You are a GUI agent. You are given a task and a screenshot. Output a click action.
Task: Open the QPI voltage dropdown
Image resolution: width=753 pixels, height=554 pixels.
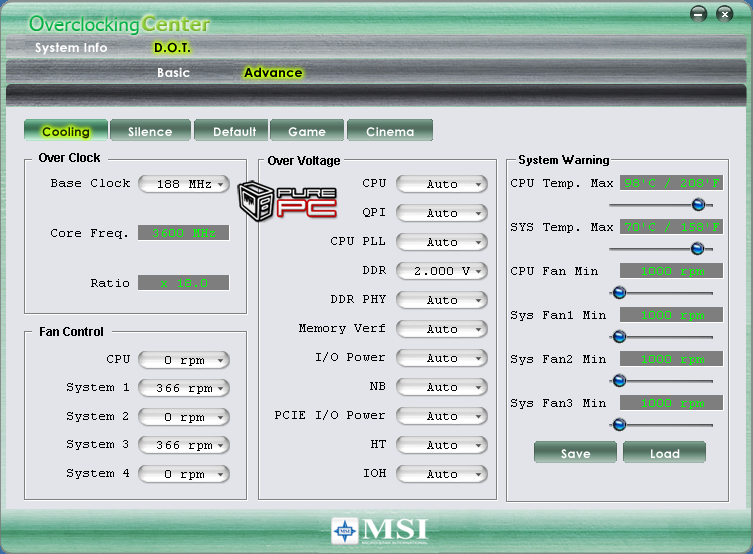(442, 213)
